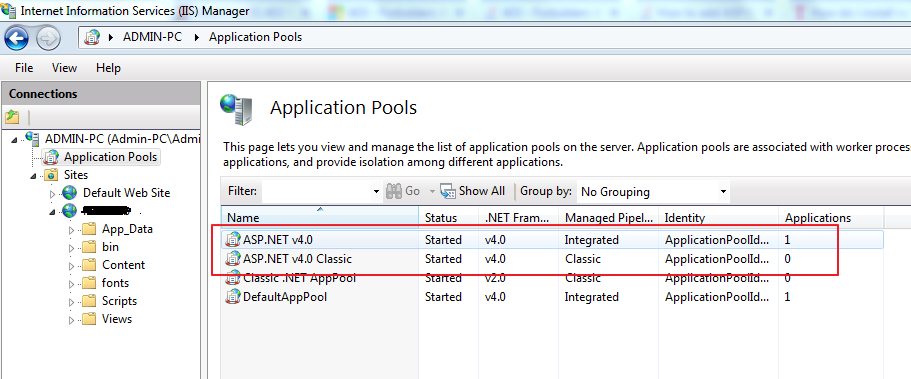This screenshot has height=379, width=911.
Task: Expand the Views folder node
Action: [x=71, y=320]
